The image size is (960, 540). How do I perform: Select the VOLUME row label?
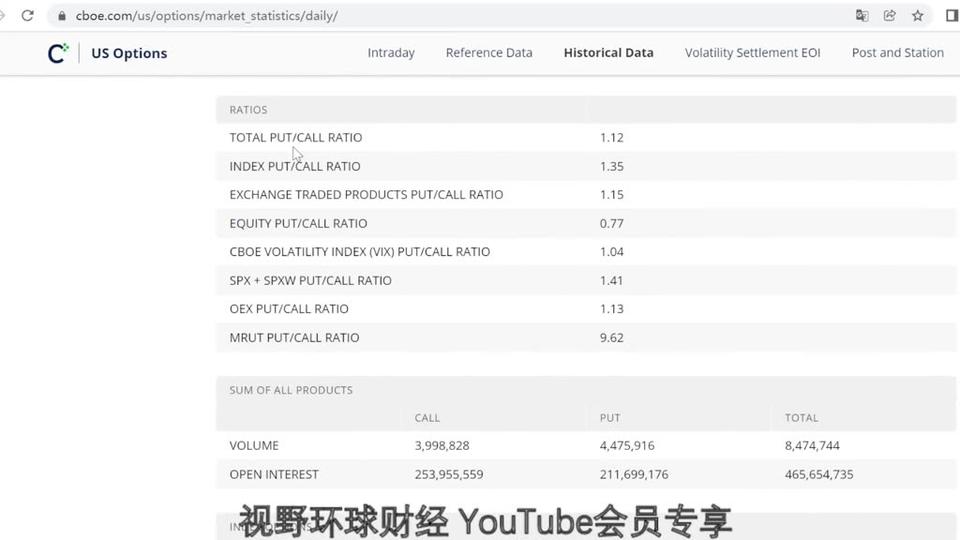coord(254,445)
